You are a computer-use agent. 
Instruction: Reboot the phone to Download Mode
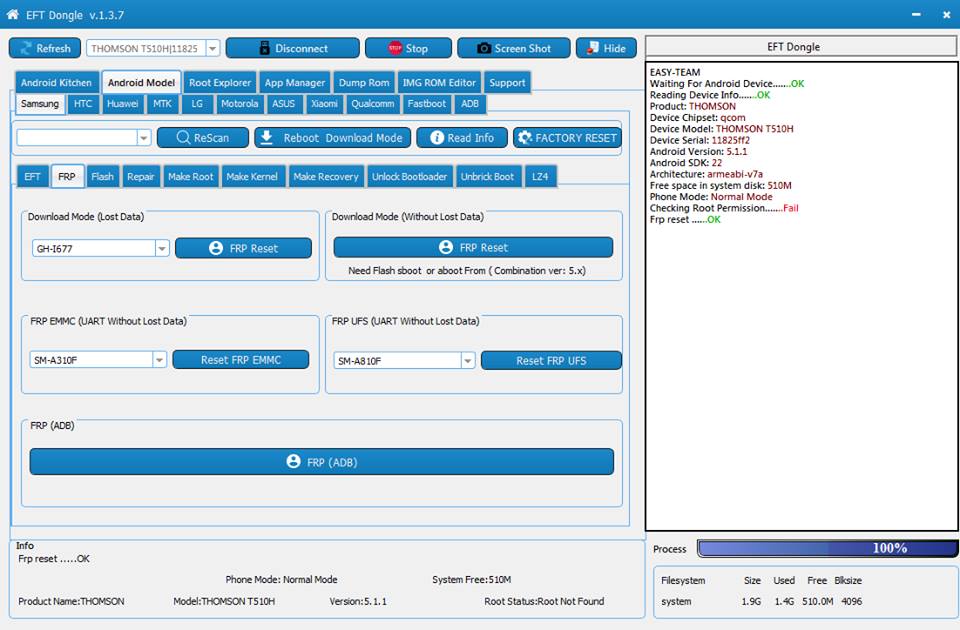pyautogui.click(x=332, y=138)
